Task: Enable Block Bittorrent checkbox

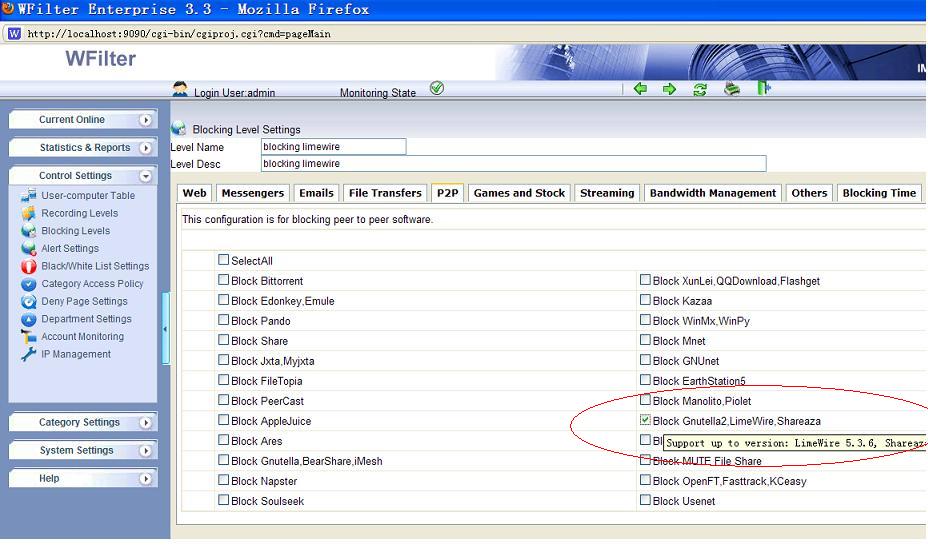Action: [223, 279]
